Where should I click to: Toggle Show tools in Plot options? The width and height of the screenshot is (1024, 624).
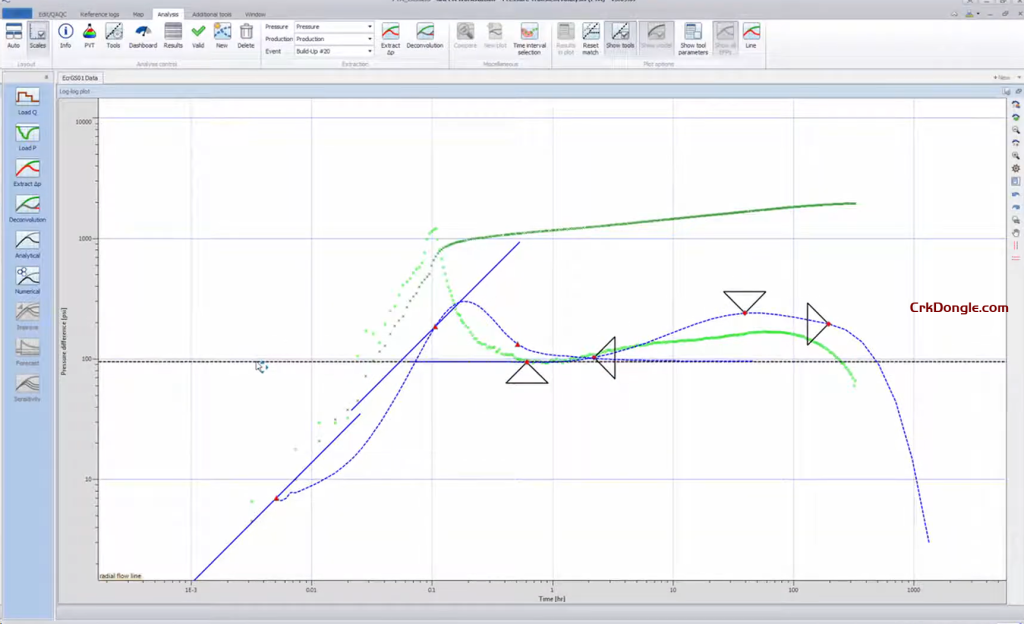[620, 38]
